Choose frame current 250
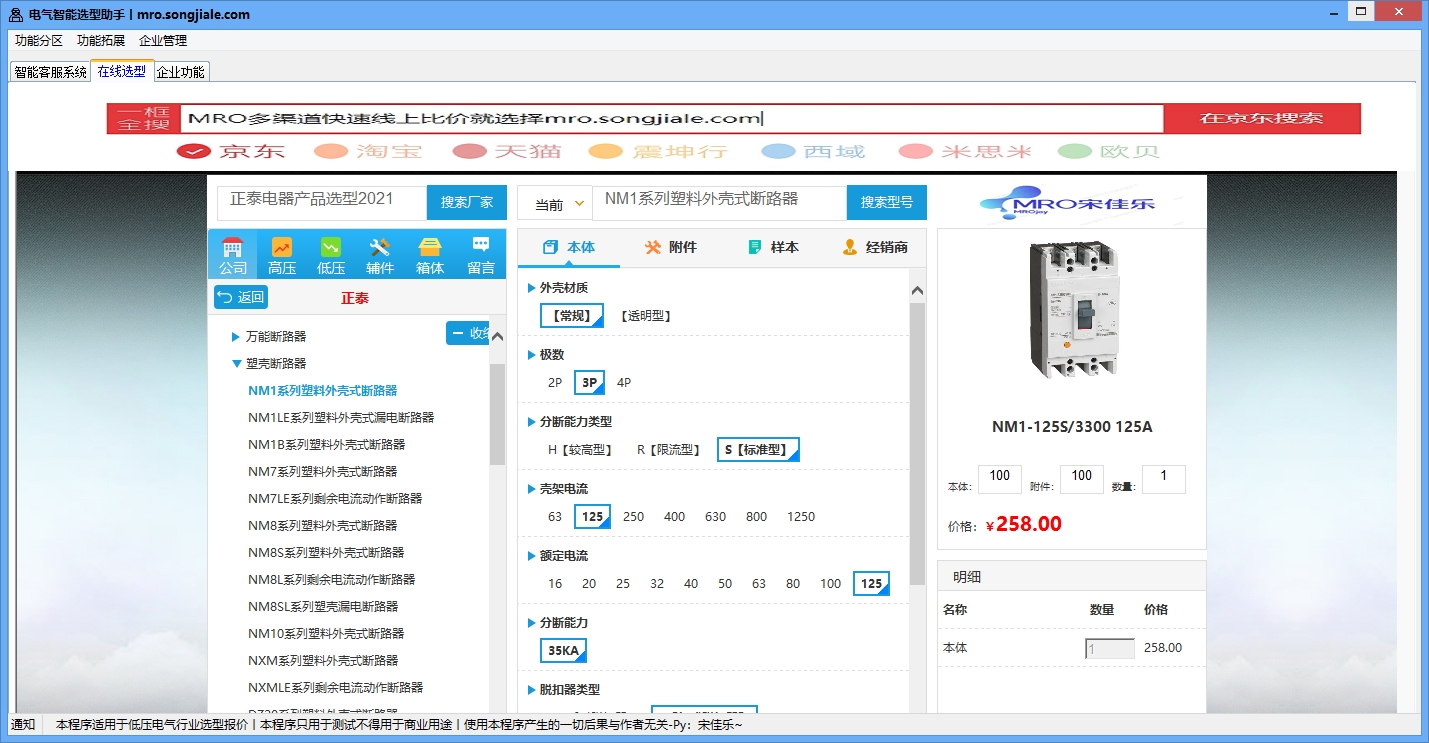1429x743 pixels. click(x=633, y=517)
